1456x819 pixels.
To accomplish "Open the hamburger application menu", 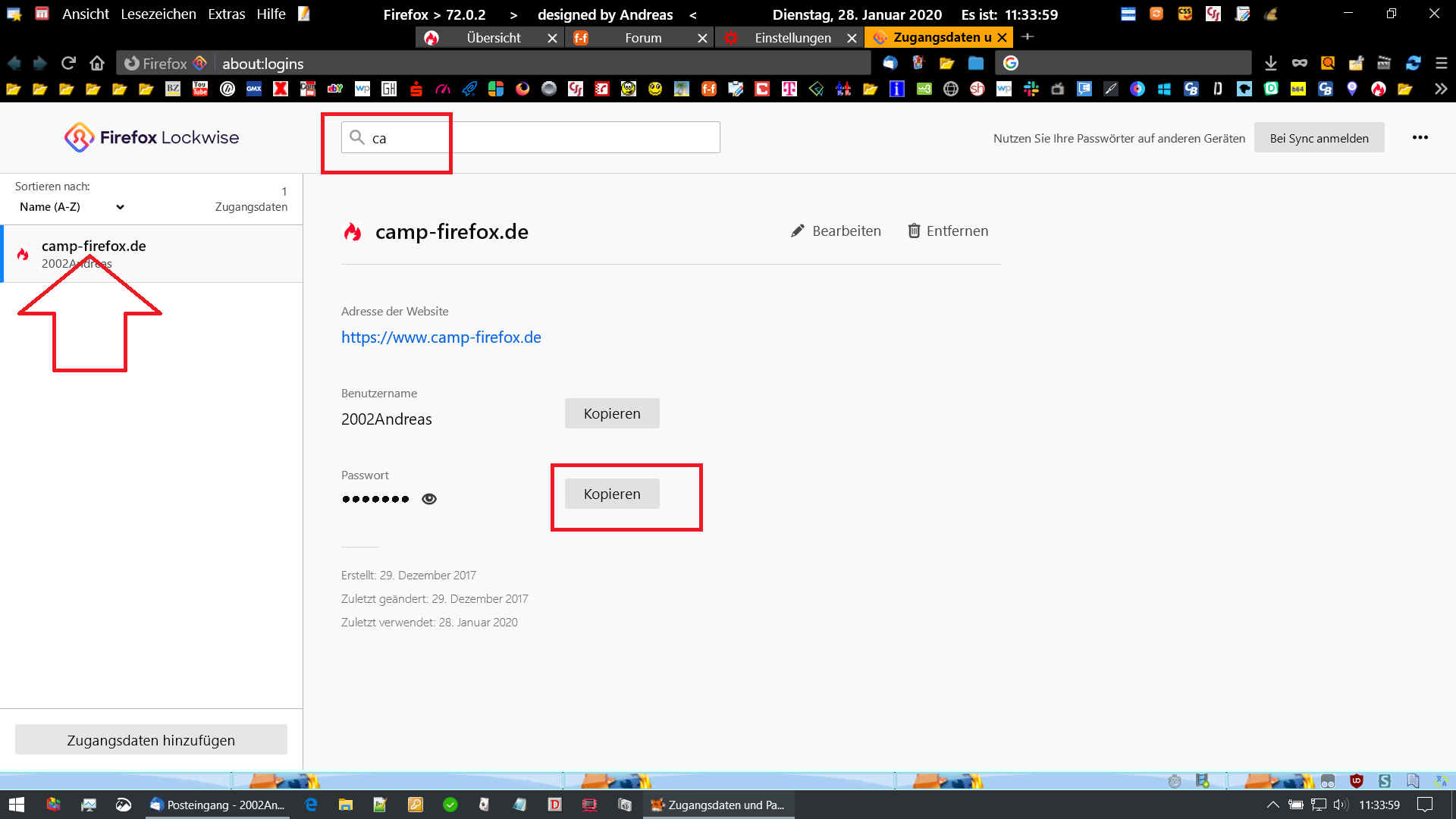I will pyautogui.click(x=1442, y=63).
